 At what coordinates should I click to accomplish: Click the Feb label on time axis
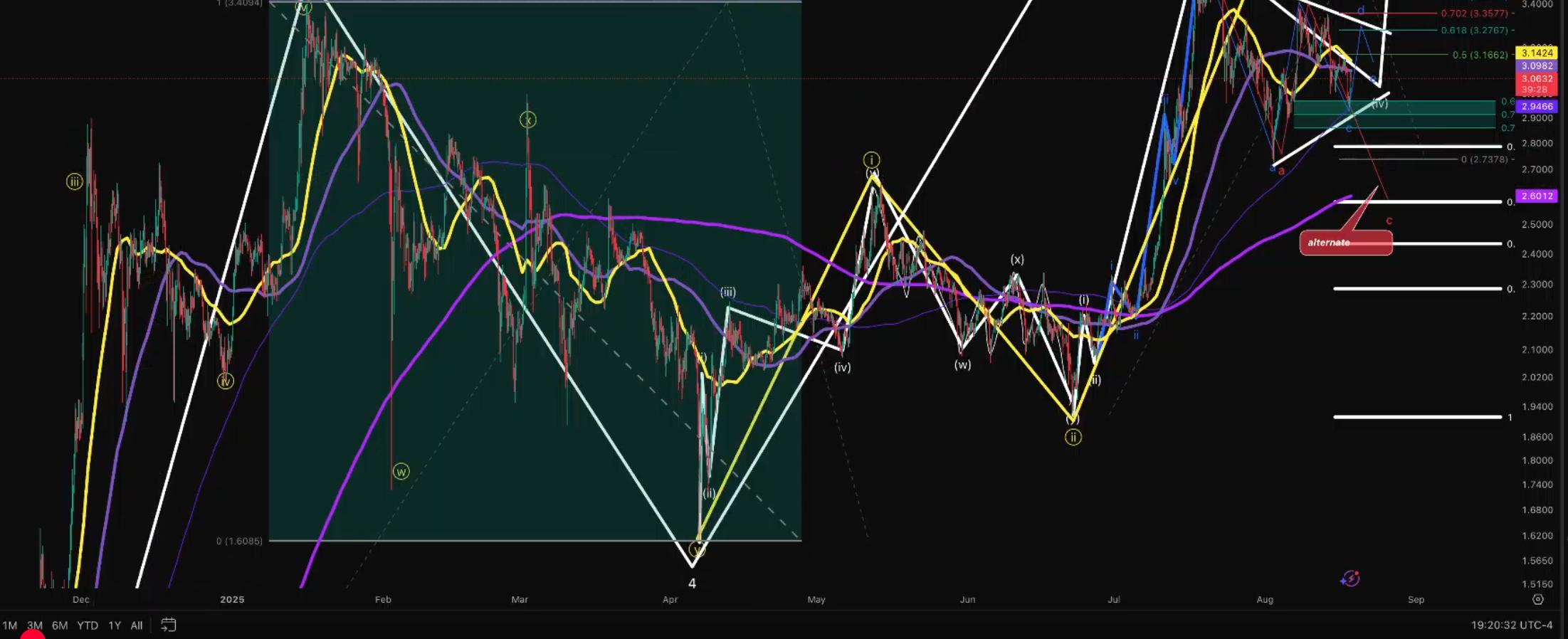(x=383, y=600)
